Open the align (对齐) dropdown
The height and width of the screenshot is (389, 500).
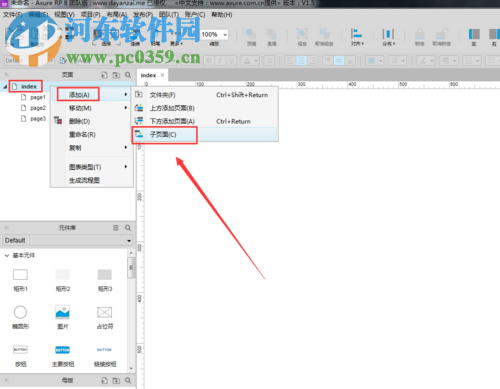(x=357, y=37)
